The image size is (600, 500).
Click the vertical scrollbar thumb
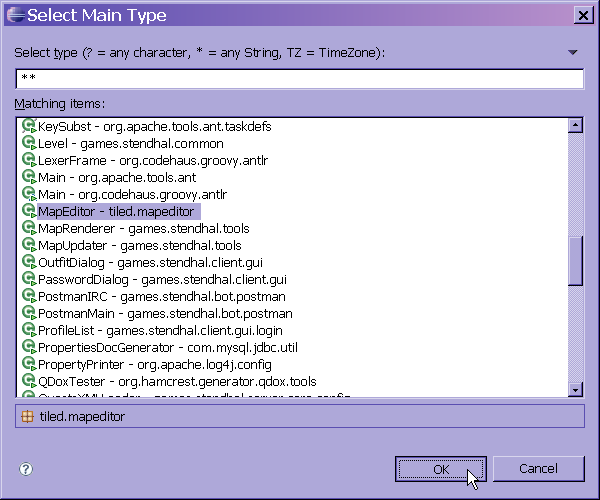pyautogui.click(x=575, y=262)
